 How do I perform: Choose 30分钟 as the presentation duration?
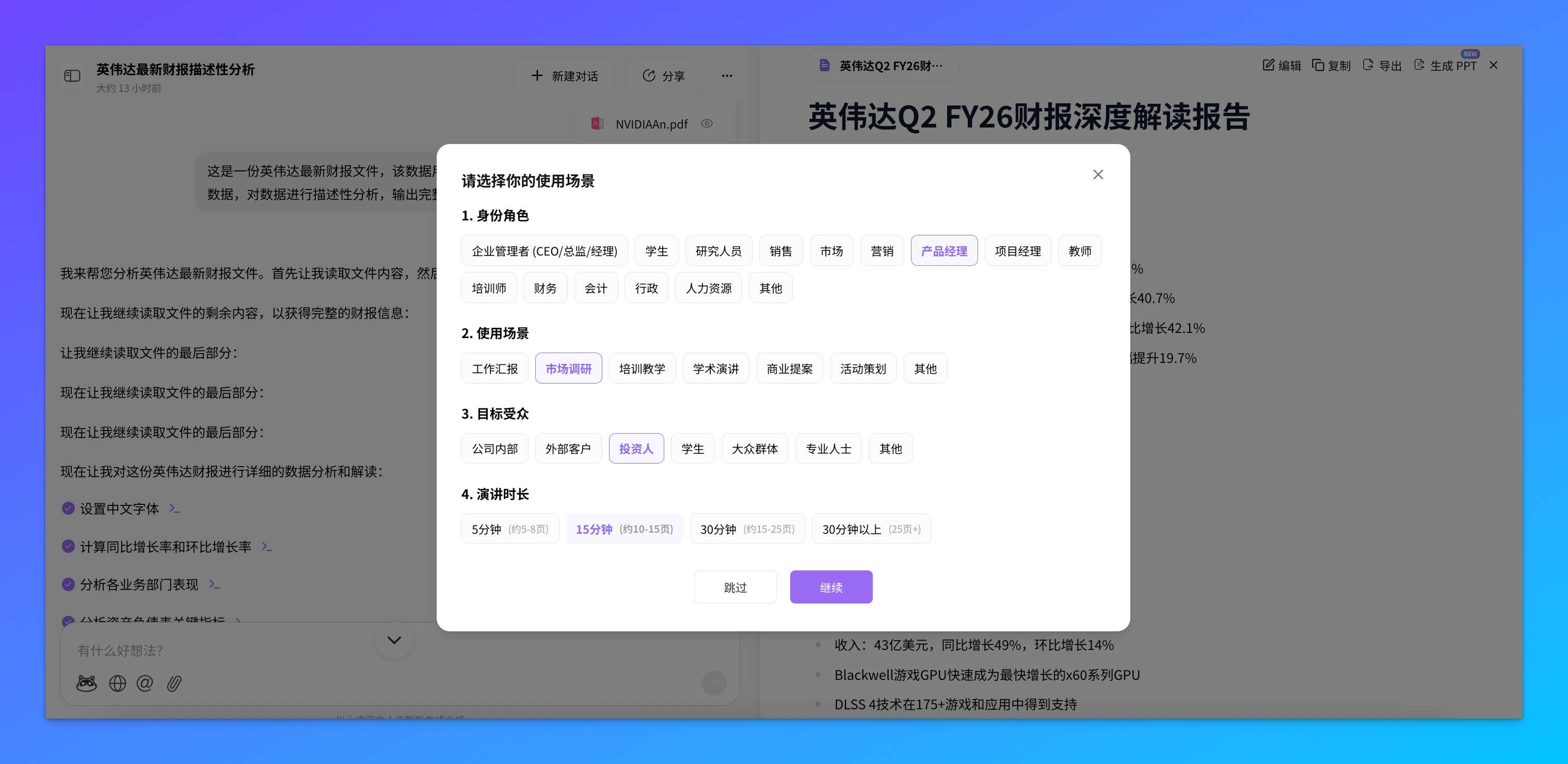(747, 529)
